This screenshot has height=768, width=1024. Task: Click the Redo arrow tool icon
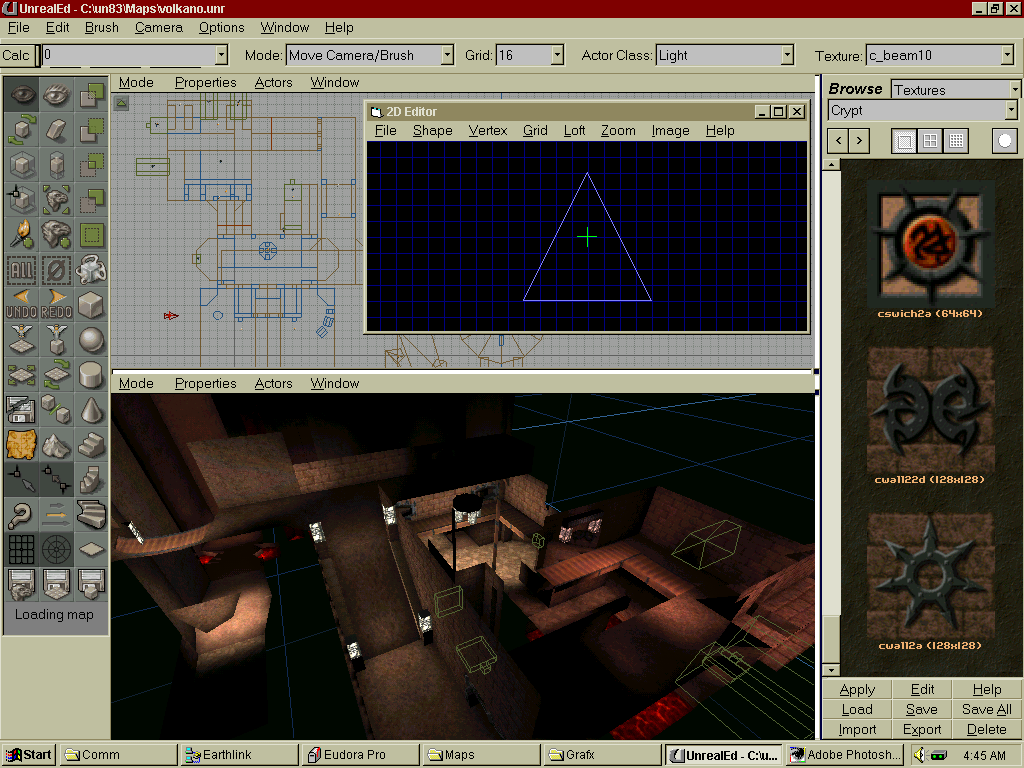tap(56, 304)
